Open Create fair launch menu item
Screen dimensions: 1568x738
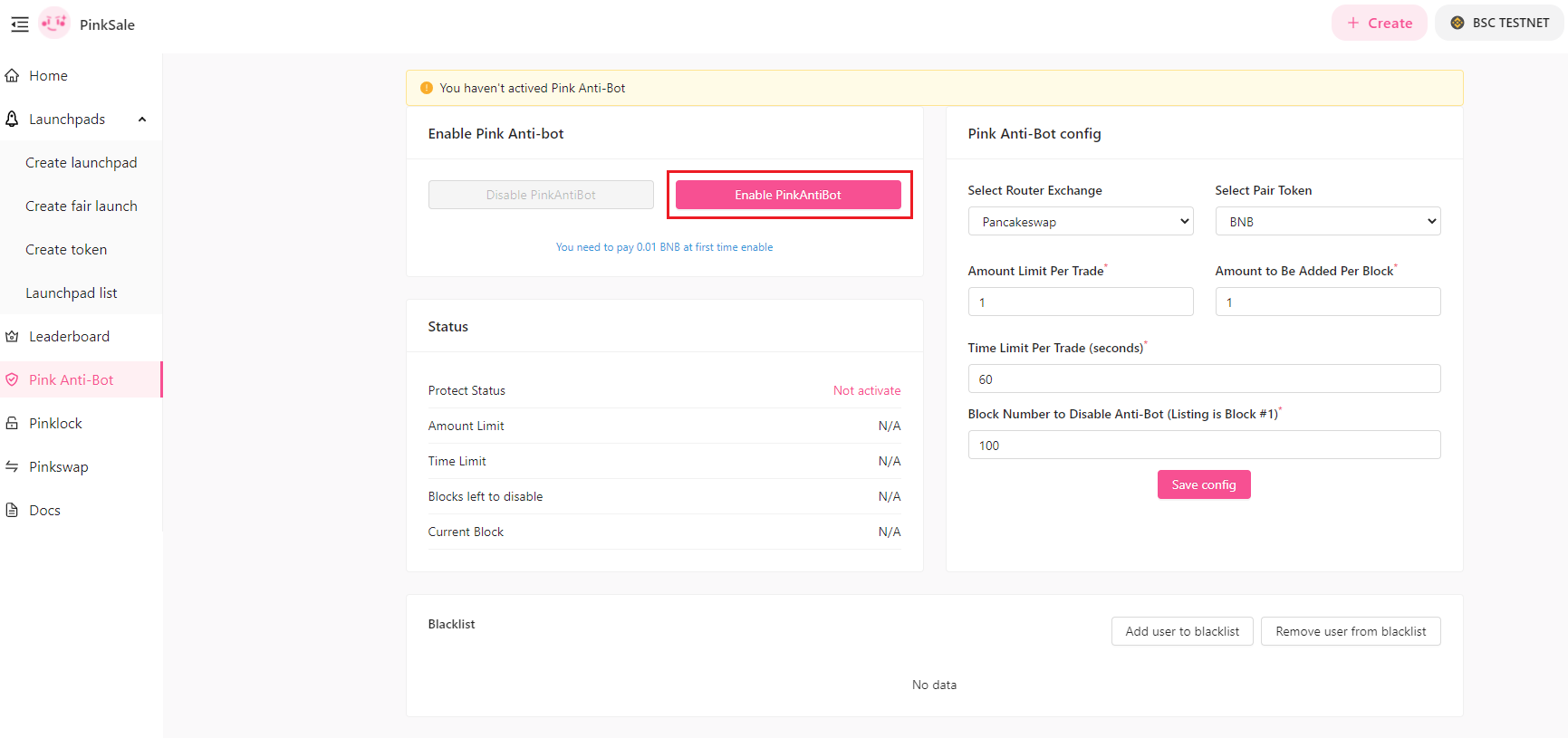point(81,206)
